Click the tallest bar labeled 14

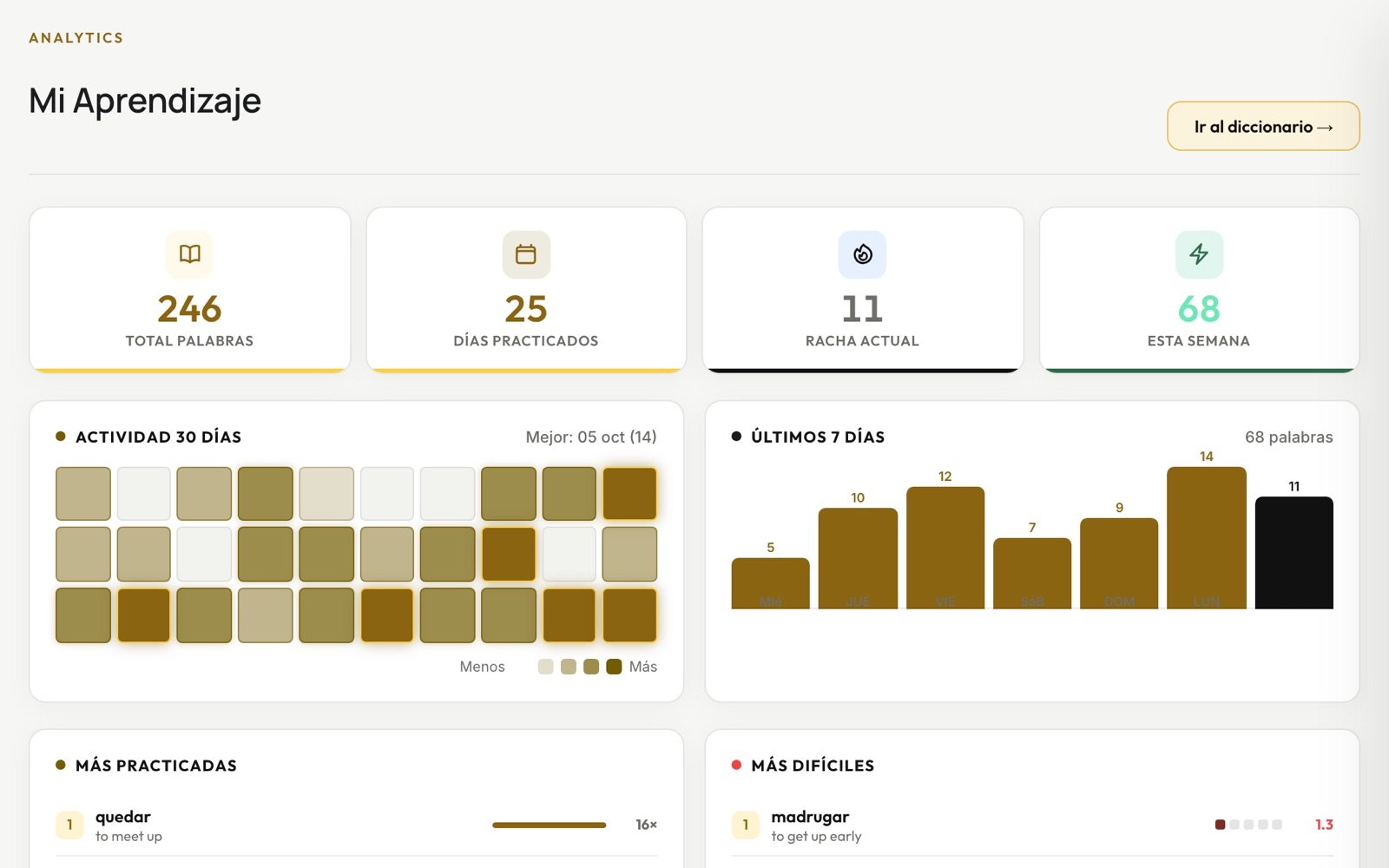click(1207, 538)
